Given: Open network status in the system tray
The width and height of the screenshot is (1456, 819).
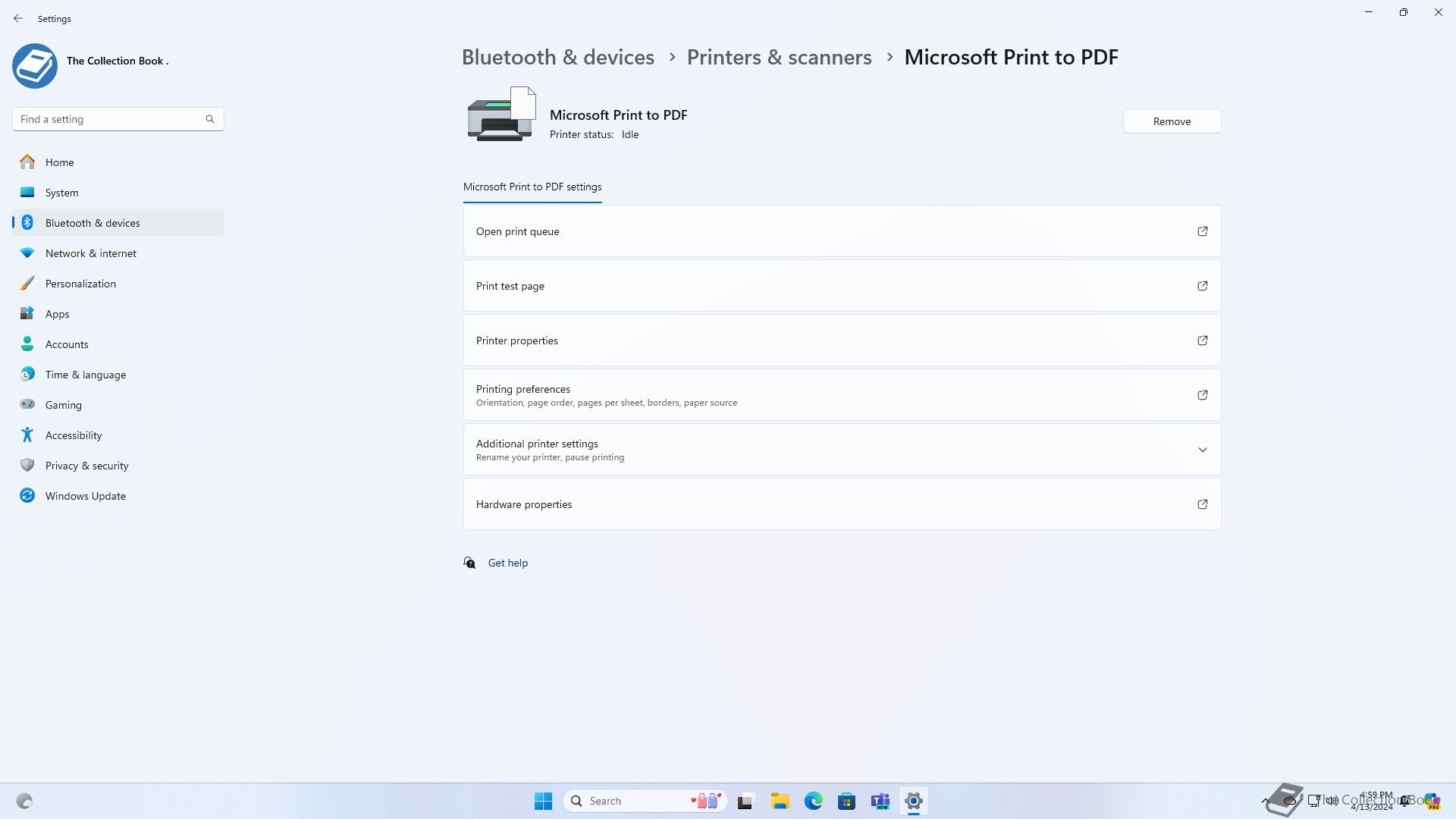Looking at the screenshot, I should [1314, 801].
